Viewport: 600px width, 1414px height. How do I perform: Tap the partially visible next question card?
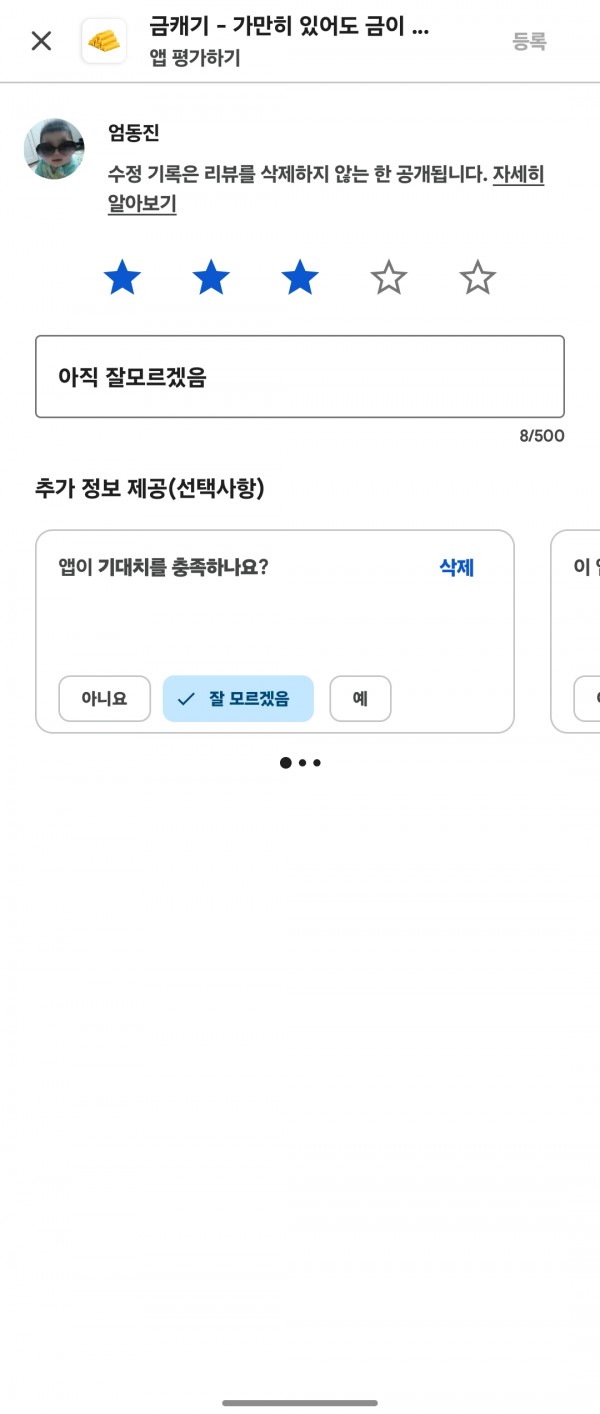pos(576,632)
